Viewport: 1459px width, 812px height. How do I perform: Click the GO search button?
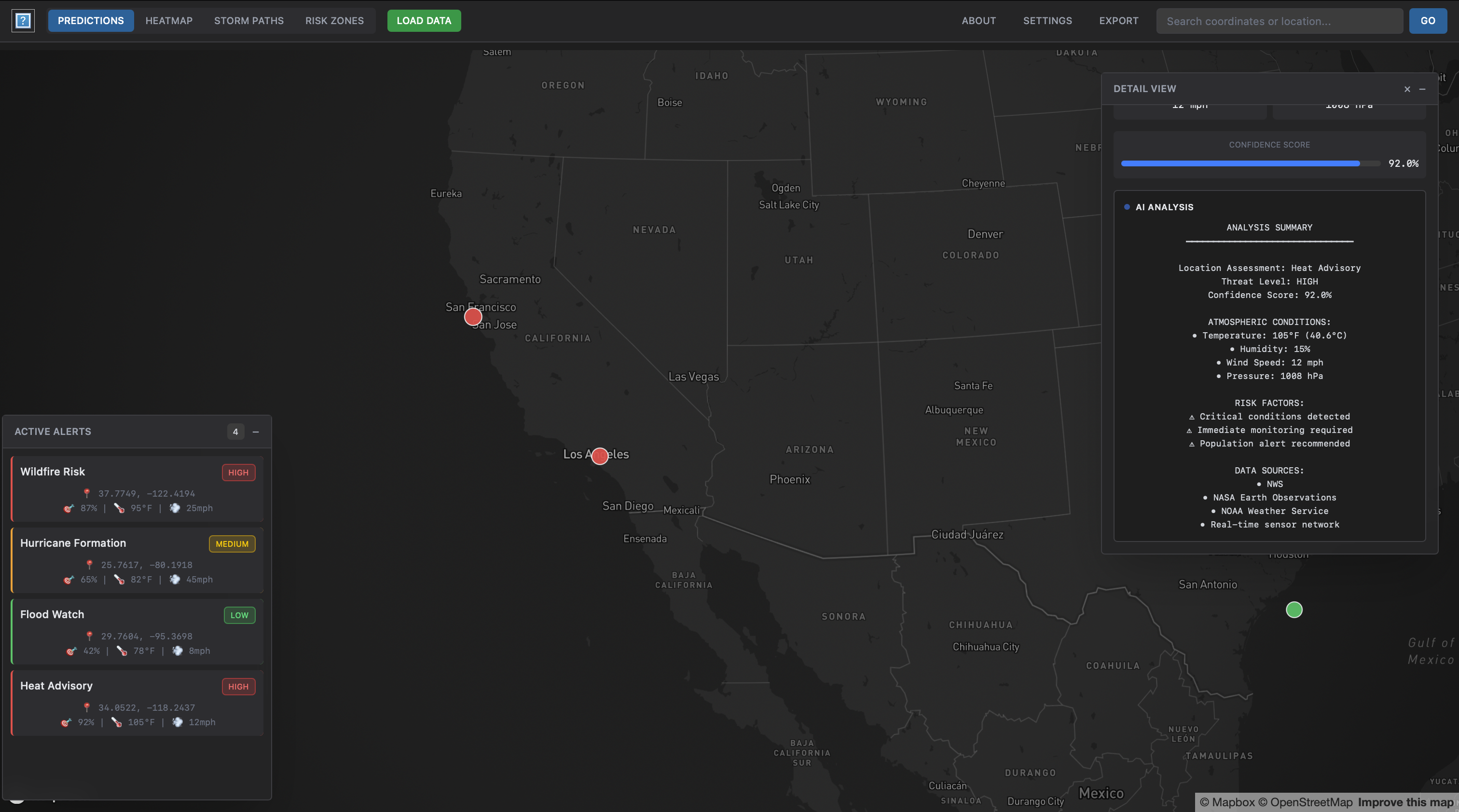point(1427,21)
